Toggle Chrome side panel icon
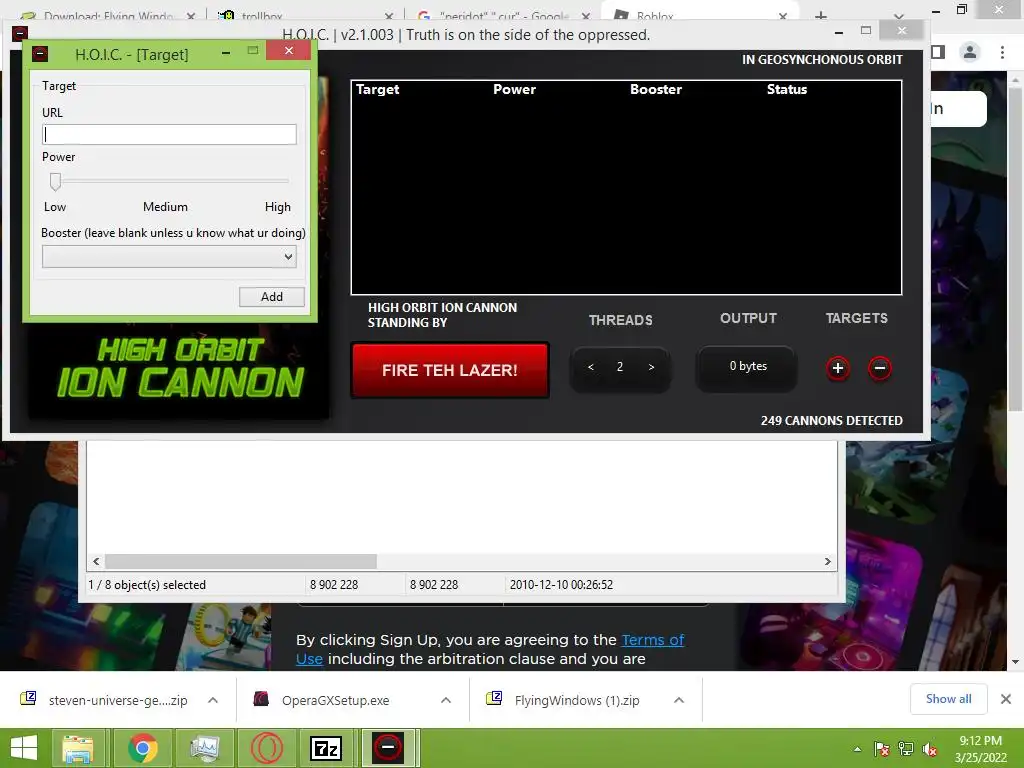Screen dimensions: 1024x768 (x=938, y=52)
